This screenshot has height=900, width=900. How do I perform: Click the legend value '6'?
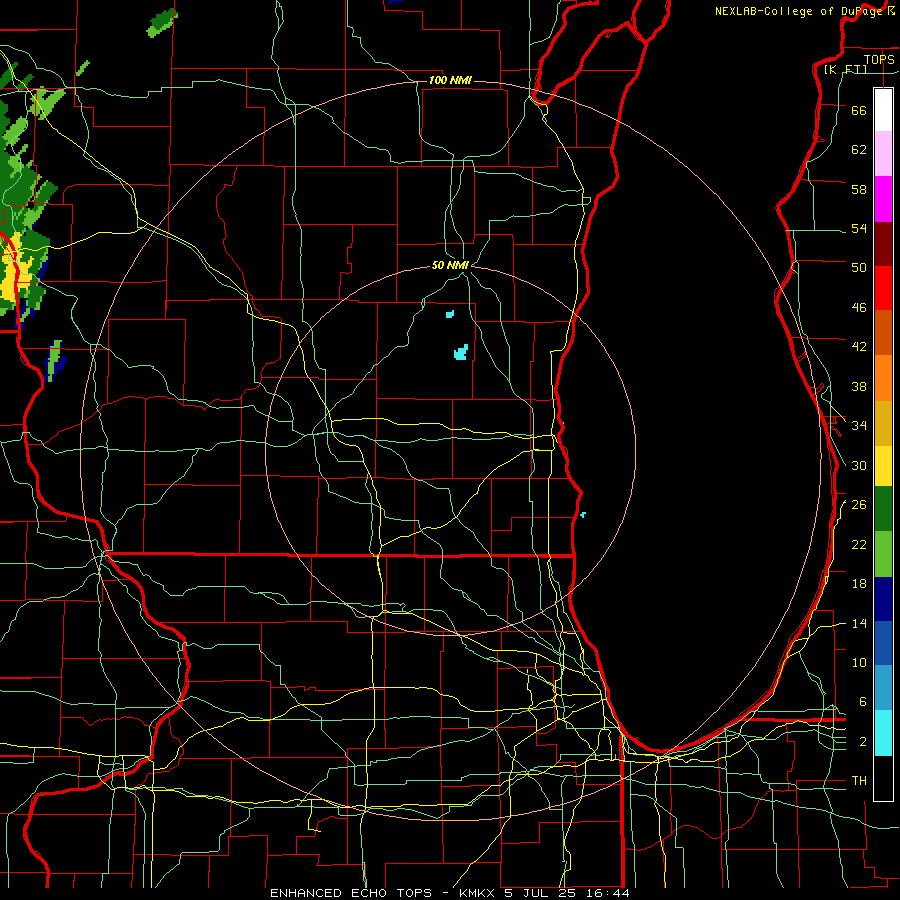(x=863, y=701)
